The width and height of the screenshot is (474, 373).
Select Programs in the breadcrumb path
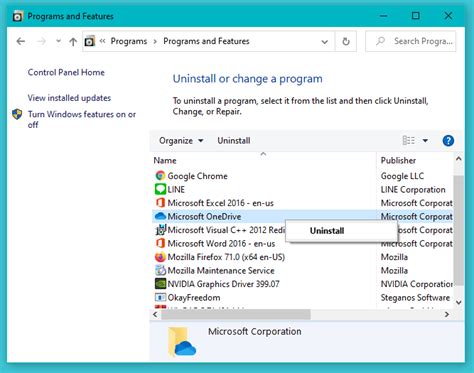pos(129,41)
